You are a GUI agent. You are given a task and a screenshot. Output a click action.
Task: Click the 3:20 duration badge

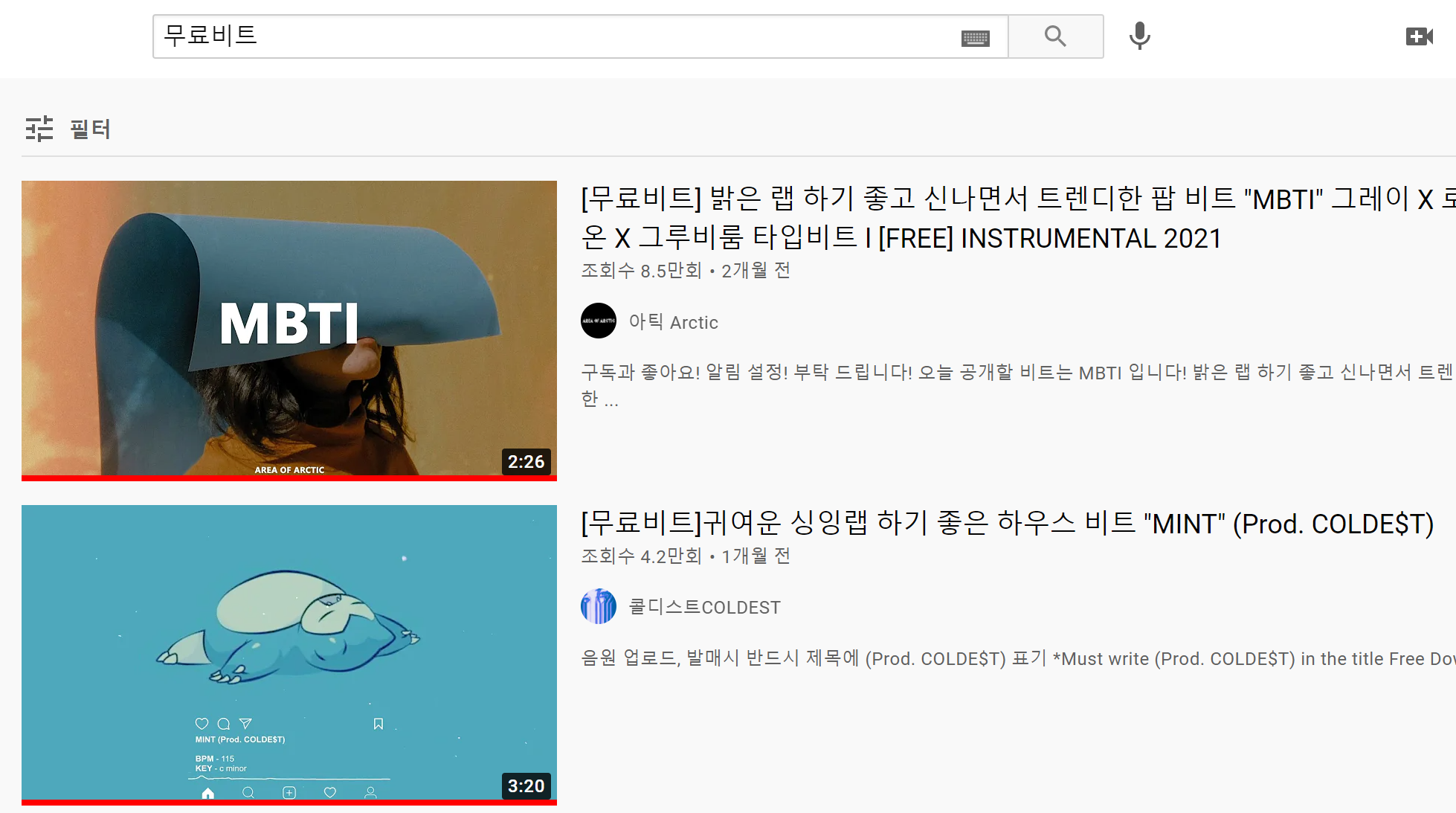[526, 786]
